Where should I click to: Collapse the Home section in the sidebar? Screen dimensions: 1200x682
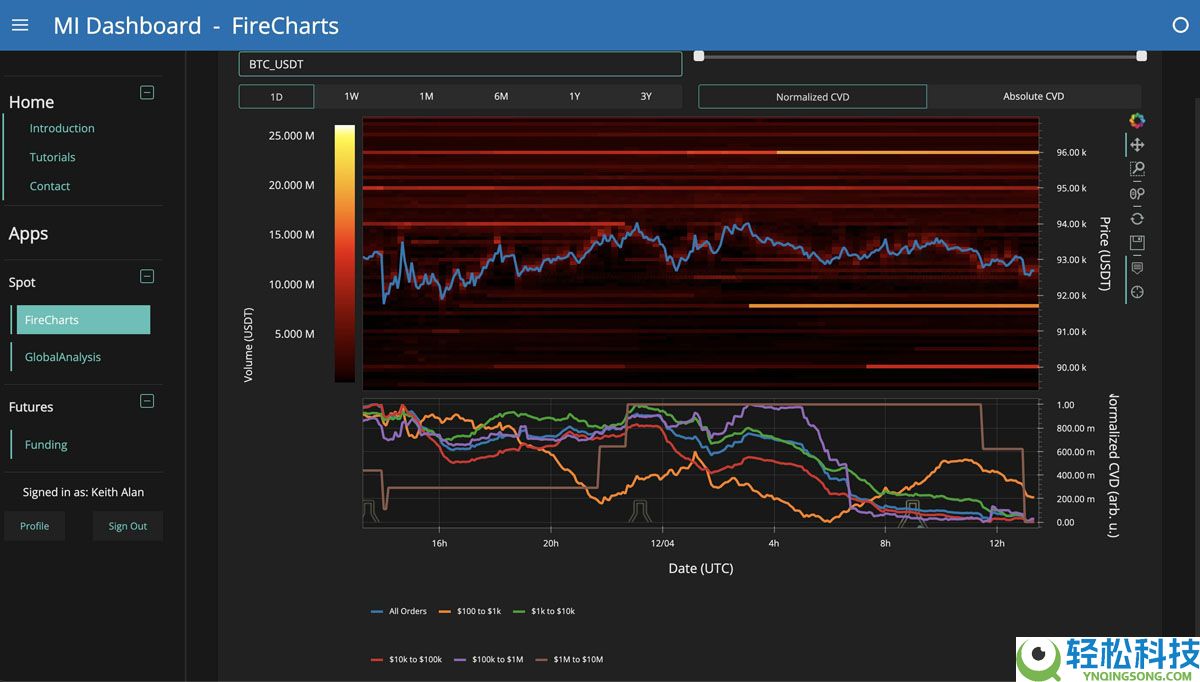point(146,92)
